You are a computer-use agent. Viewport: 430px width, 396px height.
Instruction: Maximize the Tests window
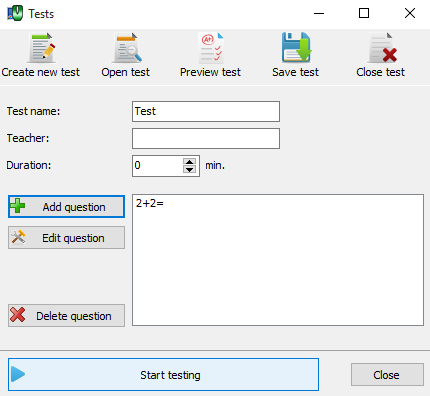coord(364,13)
